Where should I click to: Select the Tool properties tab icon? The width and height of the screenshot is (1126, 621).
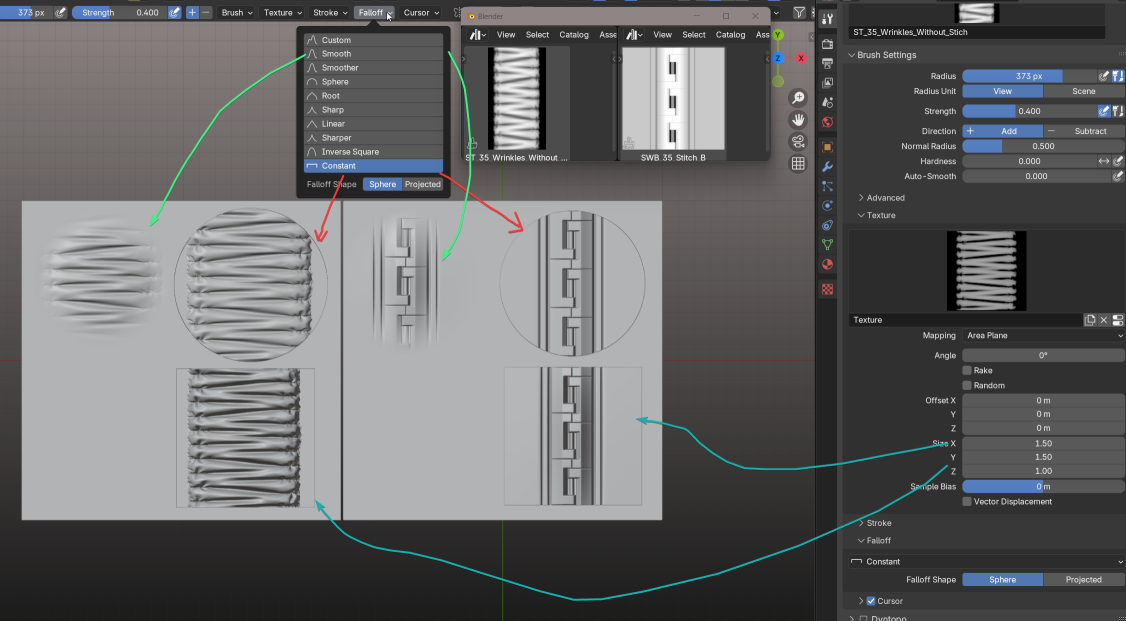(827, 19)
